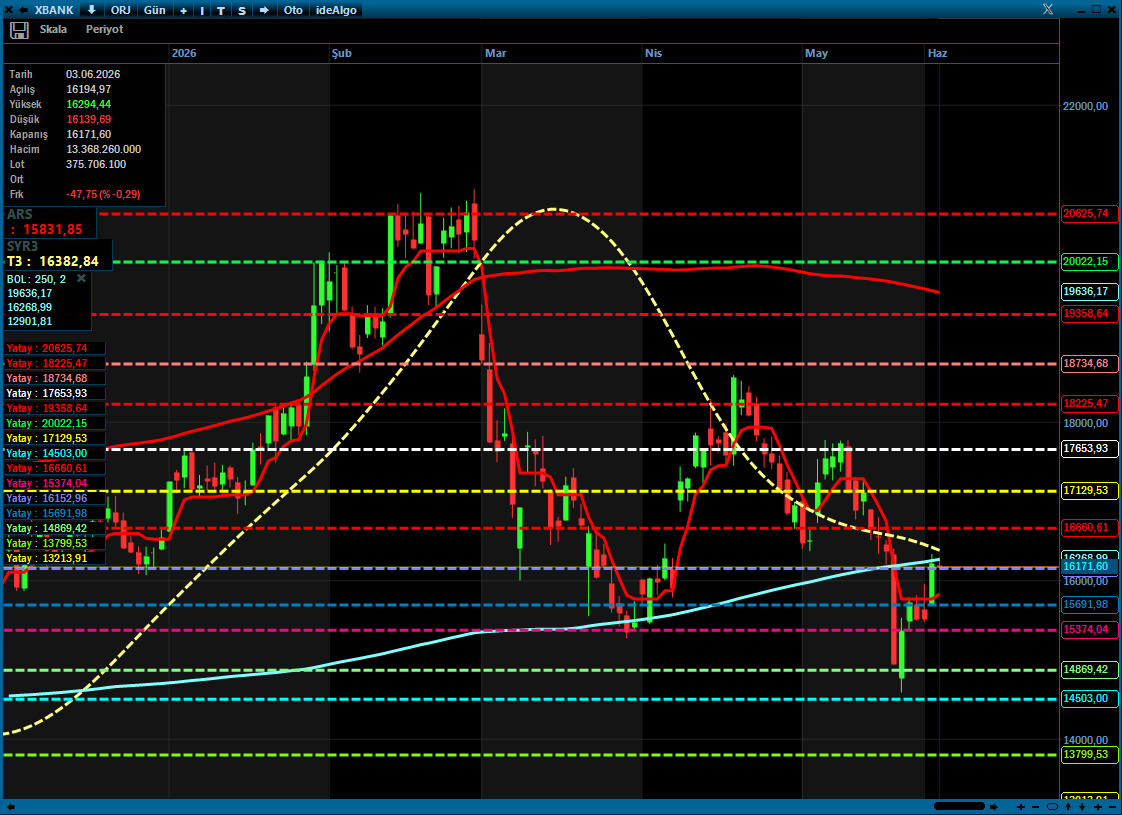Viewport: 1122px width, 815px height.
Task: Click the down arrow next to XBANK
Action: pyautogui.click(x=92, y=10)
